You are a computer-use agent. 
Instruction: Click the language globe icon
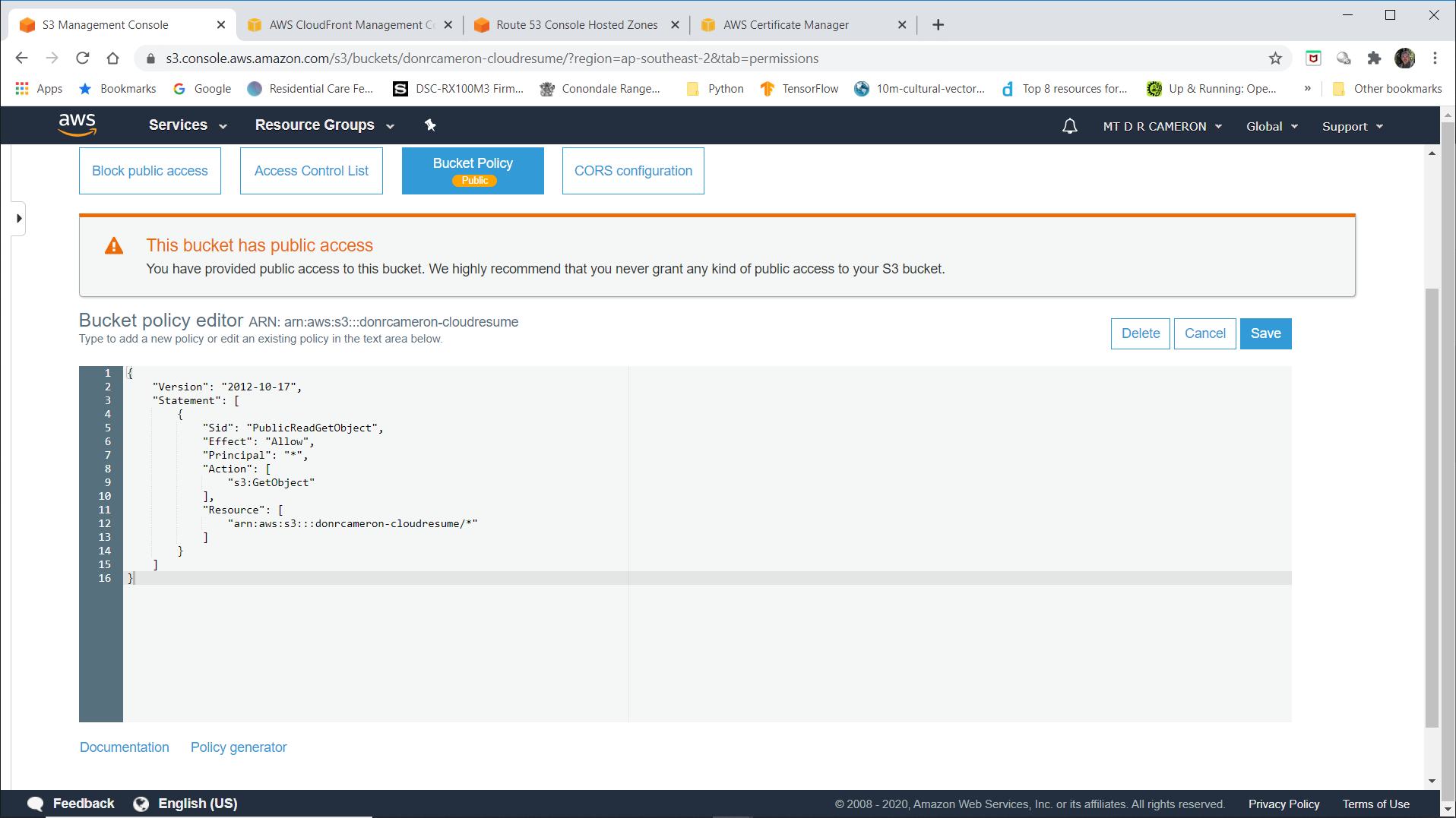[x=141, y=804]
